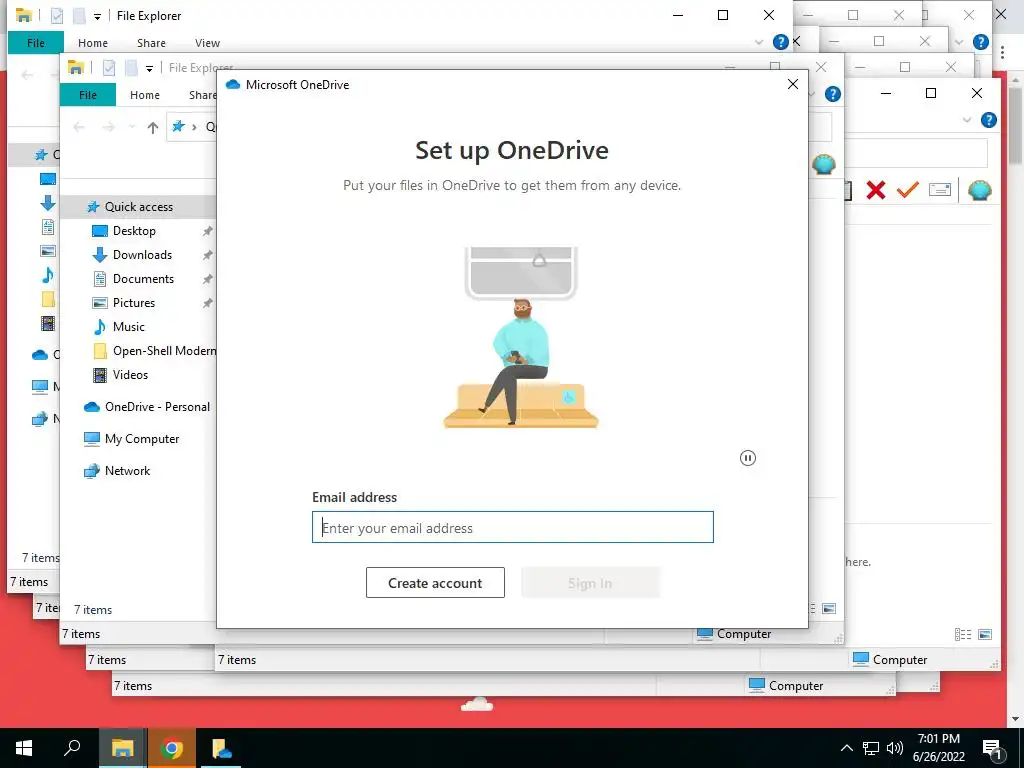Select Pictures under Quick access
1024x768 pixels.
[x=133, y=303]
